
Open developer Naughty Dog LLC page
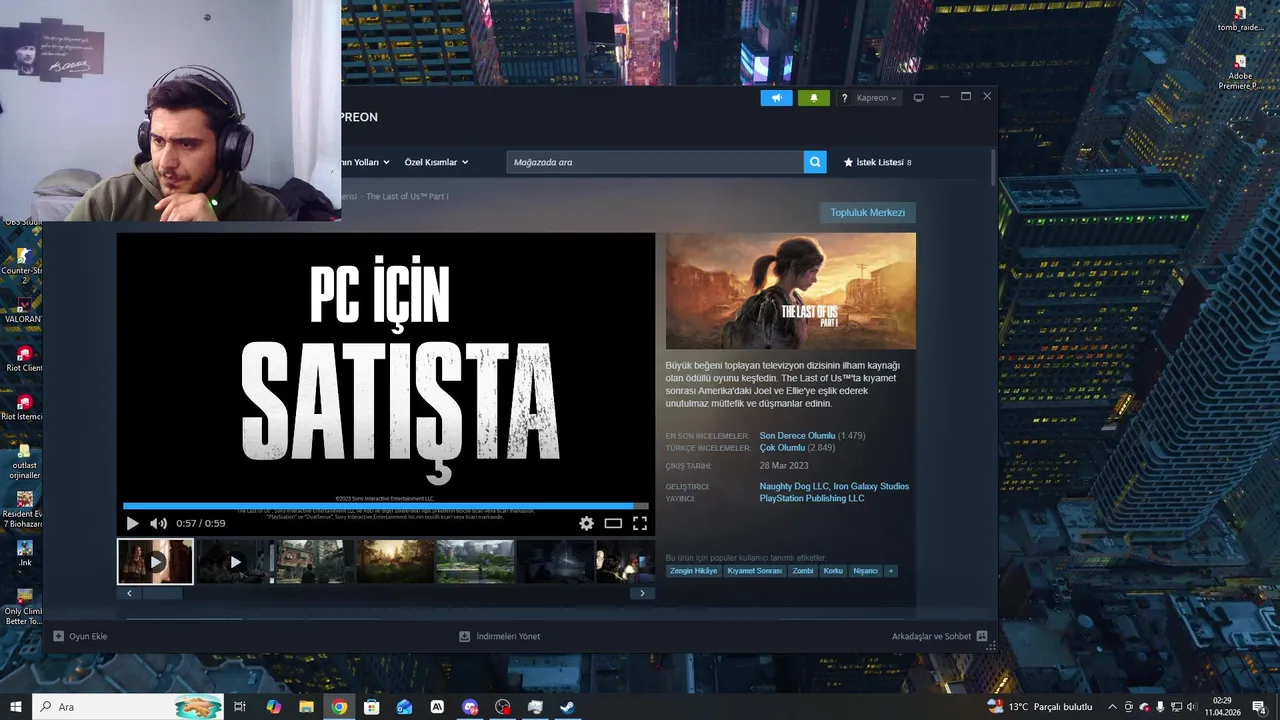click(794, 487)
